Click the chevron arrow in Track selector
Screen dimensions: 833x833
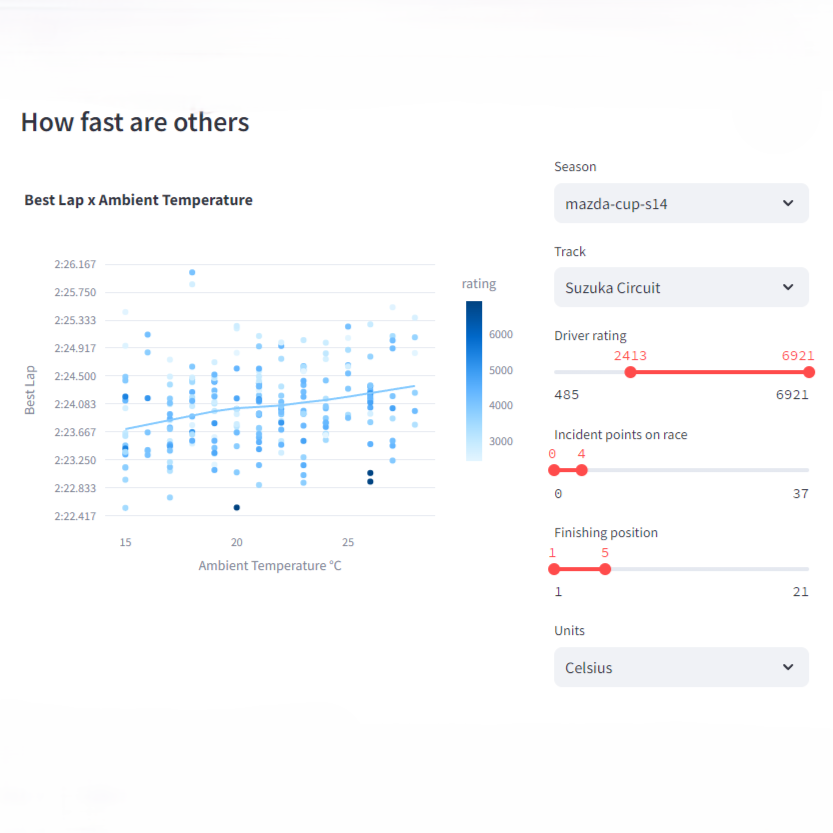tap(788, 288)
